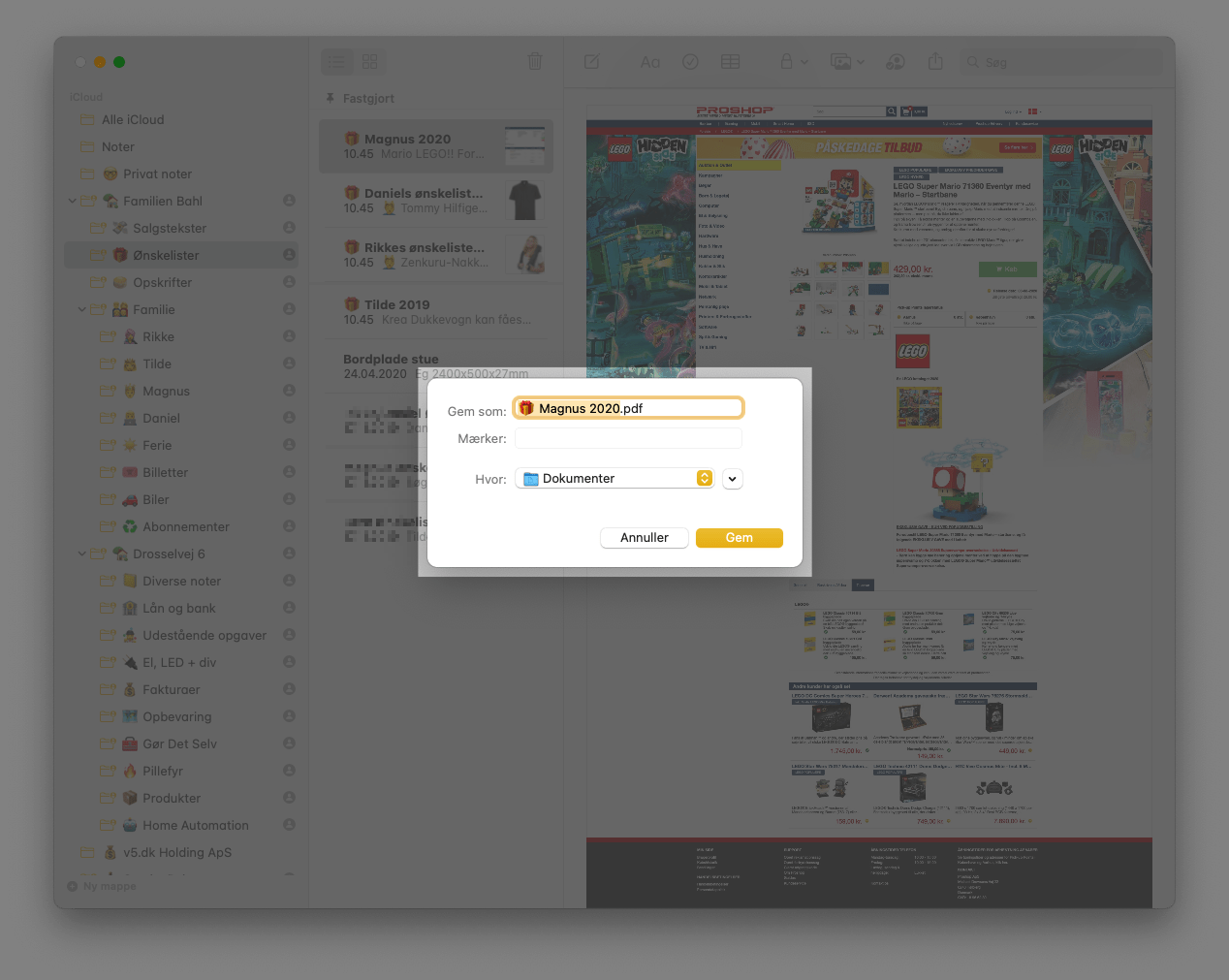Select the Abonnementer folder

pos(181,527)
